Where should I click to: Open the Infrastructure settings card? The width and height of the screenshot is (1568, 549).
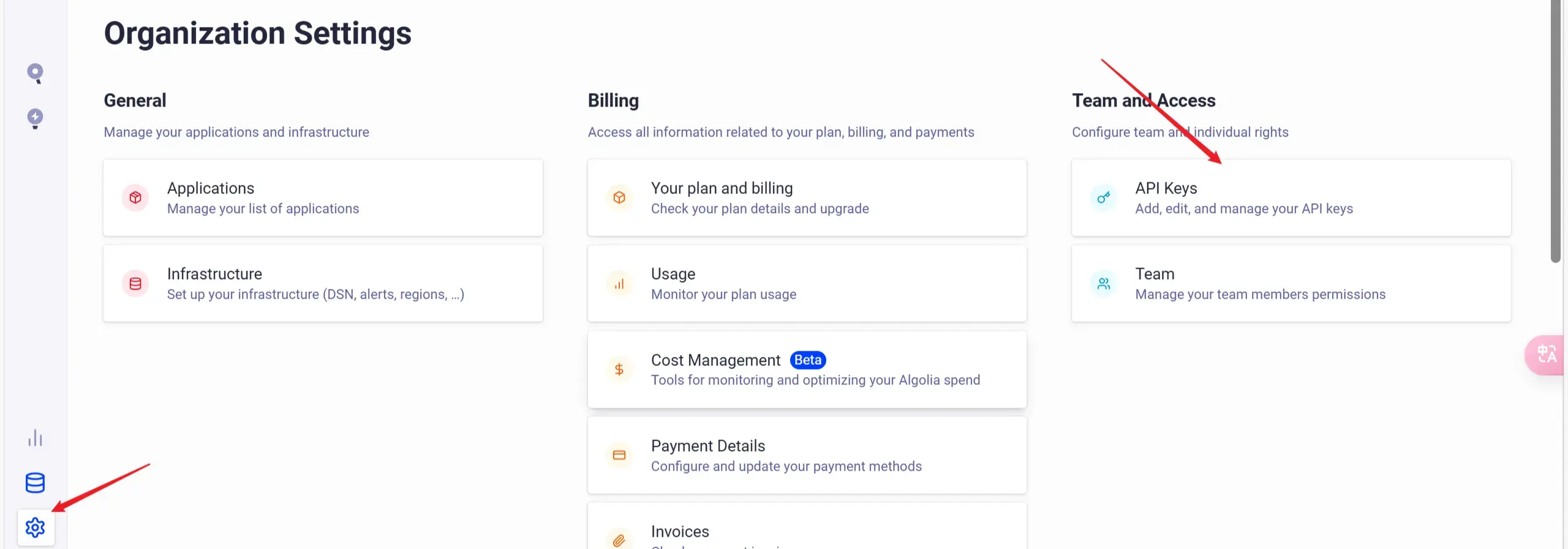[323, 283]
